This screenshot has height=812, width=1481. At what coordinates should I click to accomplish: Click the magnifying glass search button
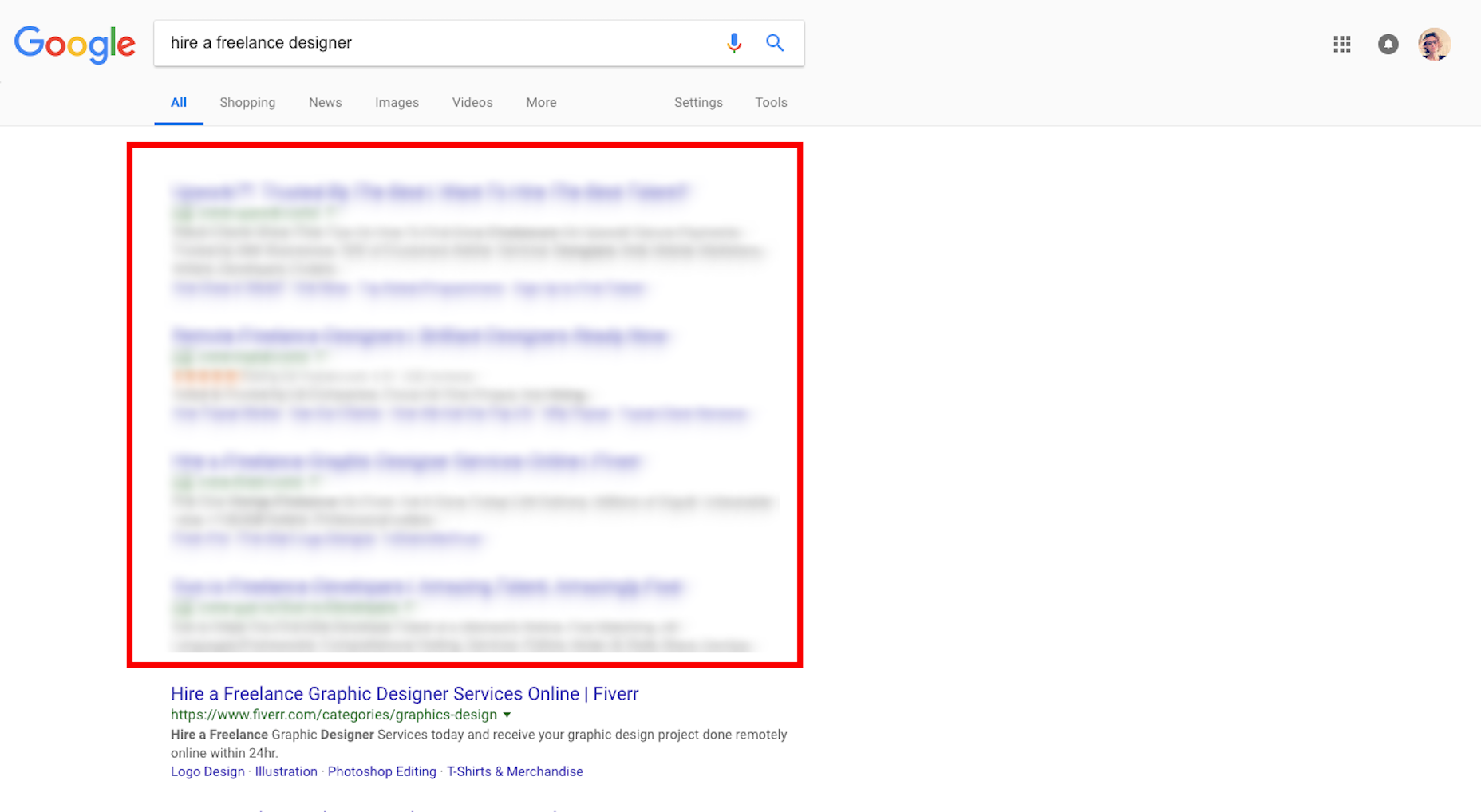775,43
